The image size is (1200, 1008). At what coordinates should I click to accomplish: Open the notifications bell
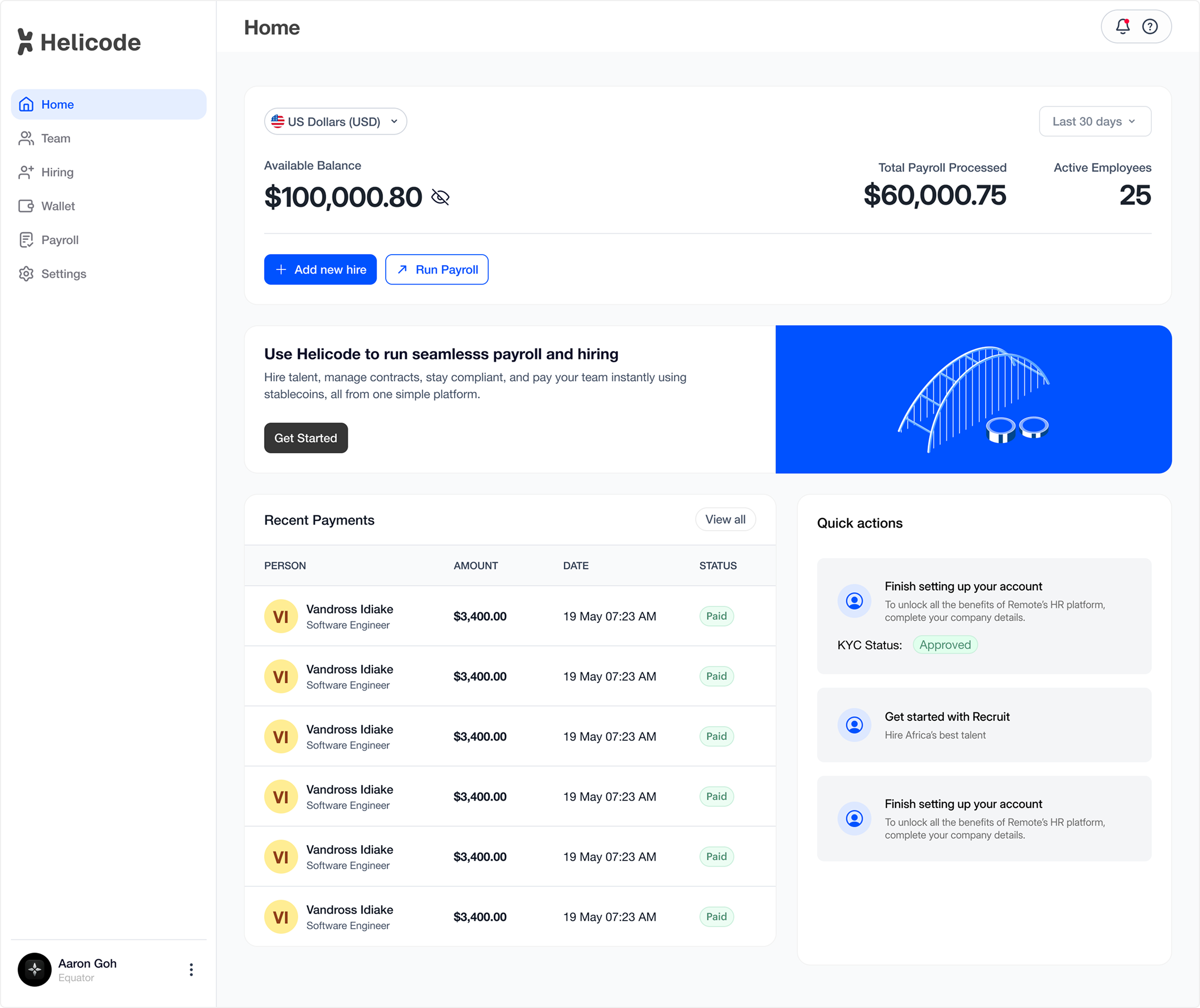coord(1122,26)
